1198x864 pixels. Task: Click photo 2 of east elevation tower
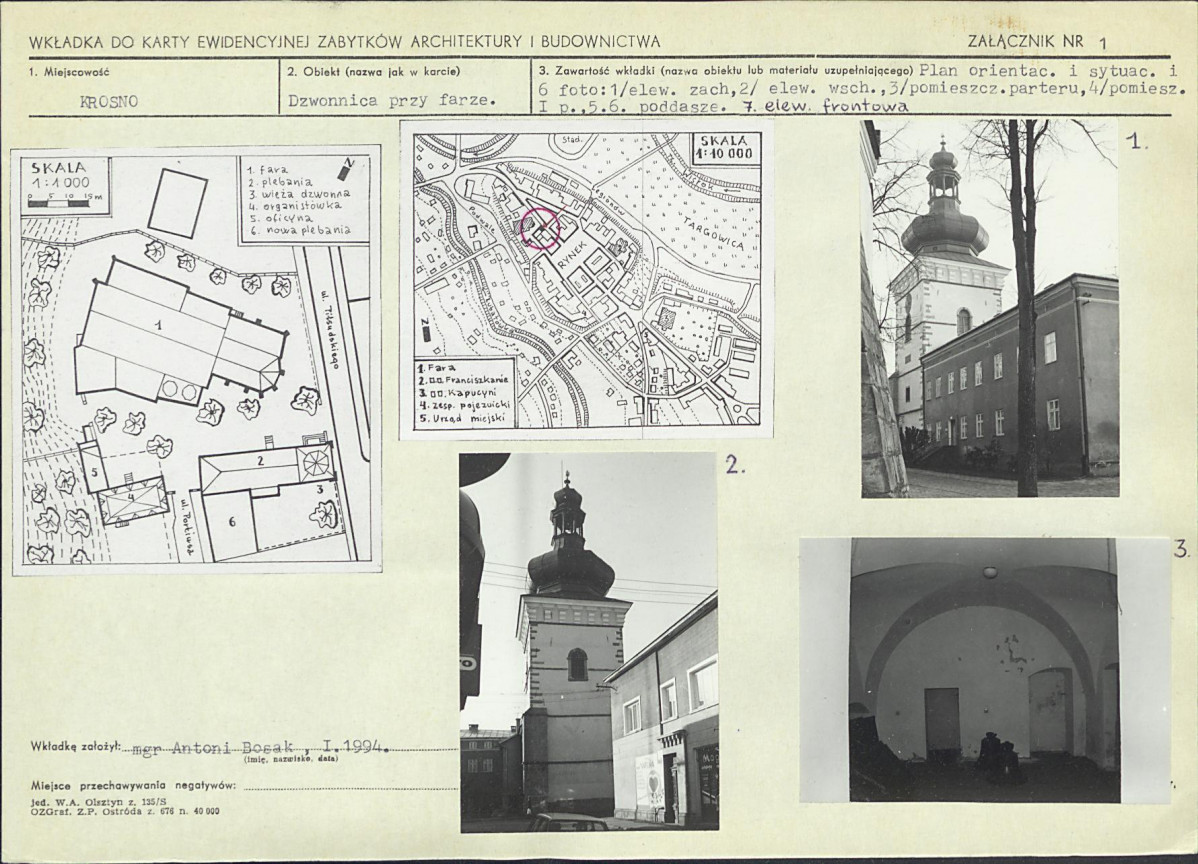tap(589, 642)
